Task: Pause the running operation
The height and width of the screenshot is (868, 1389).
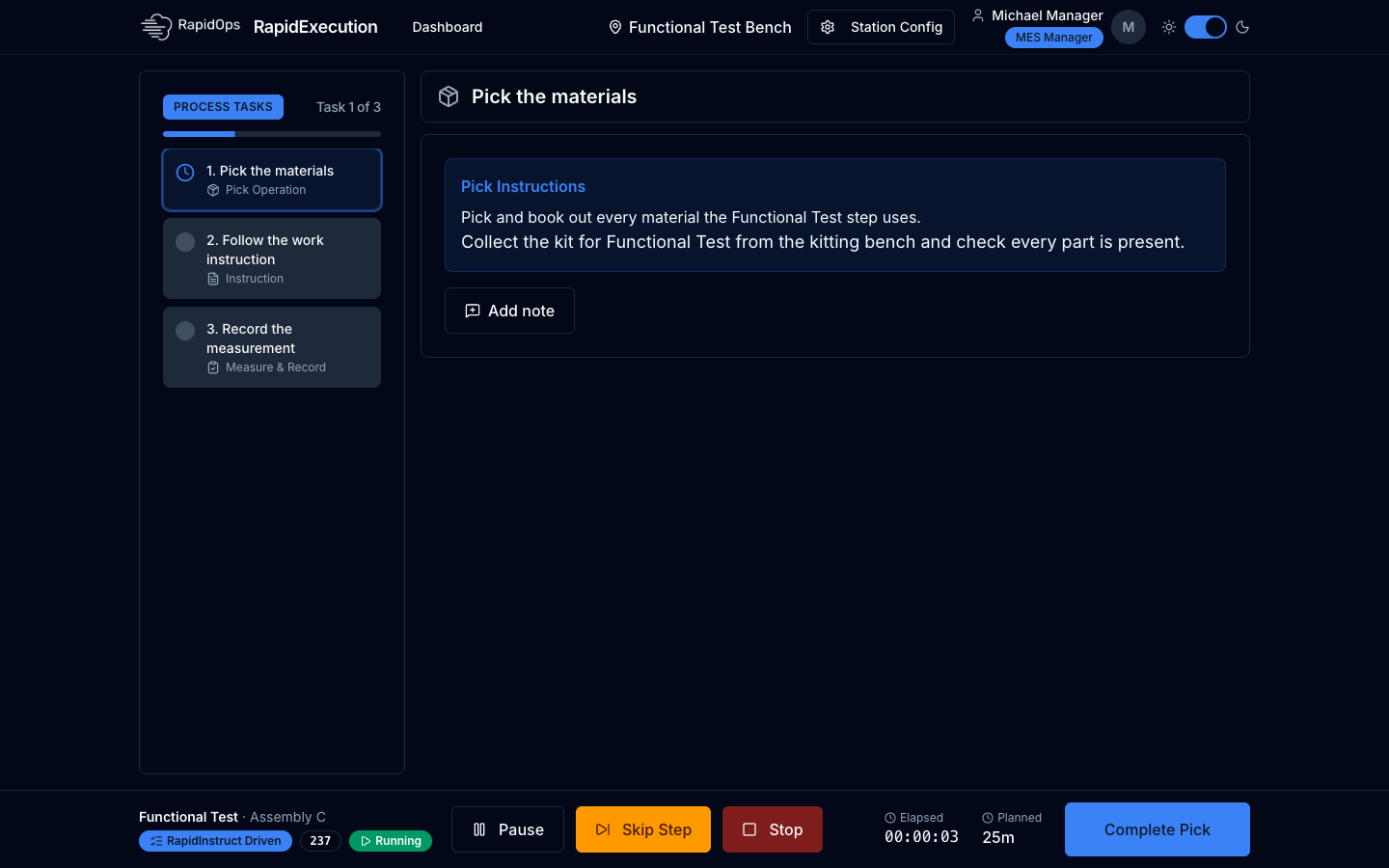Action: pos(507,829)
